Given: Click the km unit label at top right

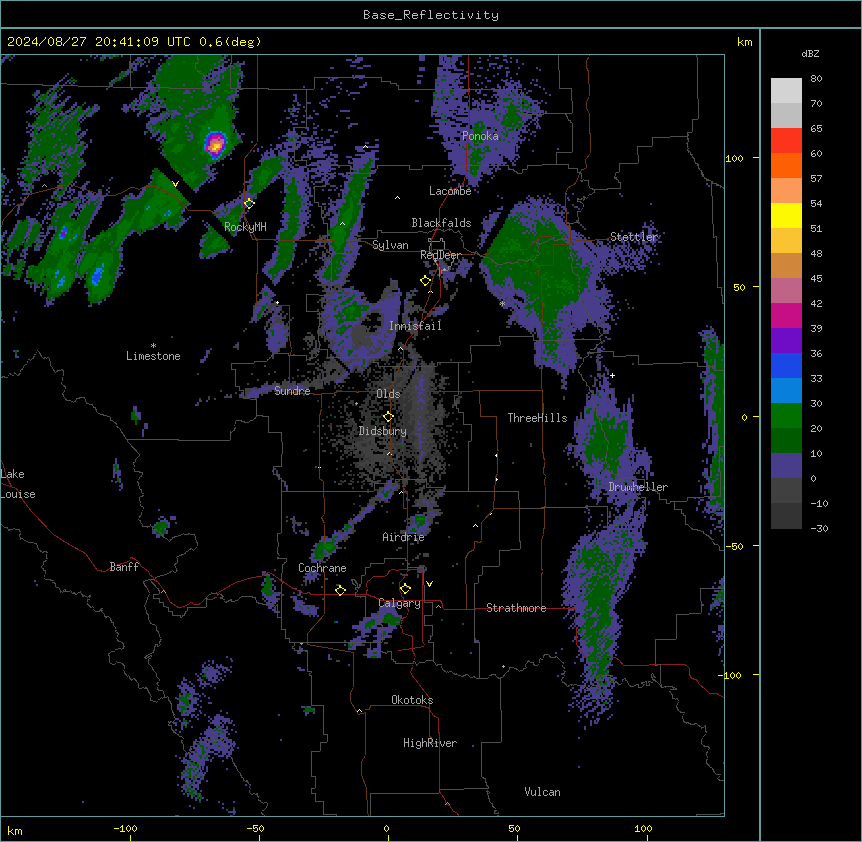Looking at the screenshot, I should pos(745,42).
